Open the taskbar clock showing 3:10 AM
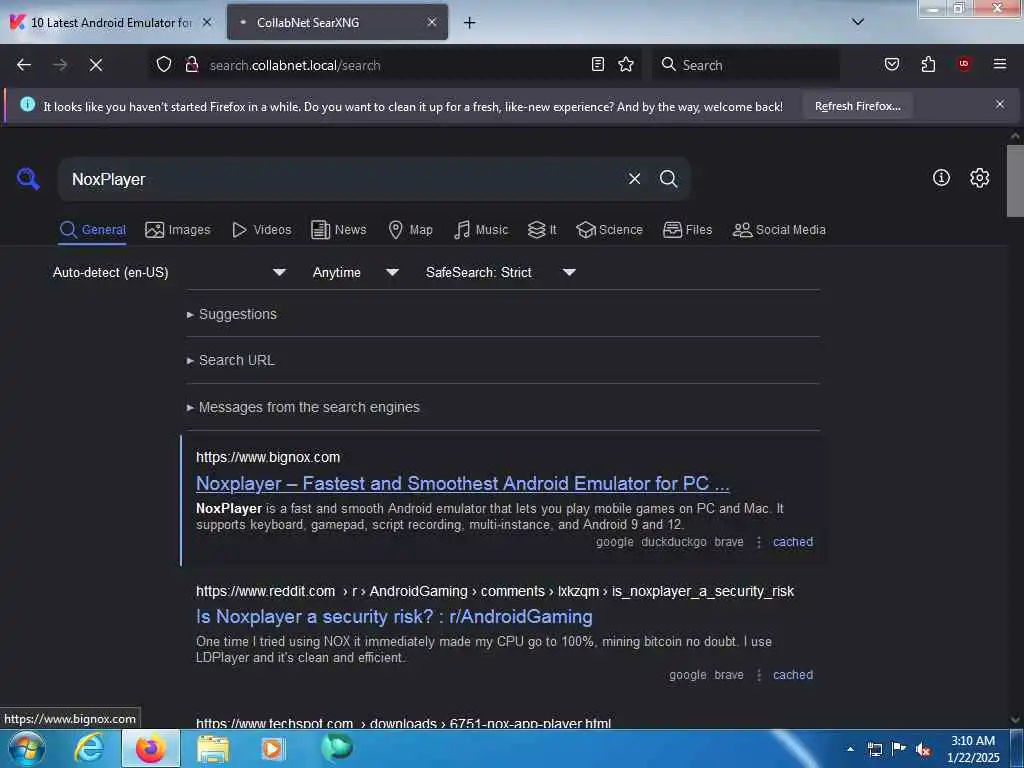Screen dimensions: 1024x768 click(972, 749)
